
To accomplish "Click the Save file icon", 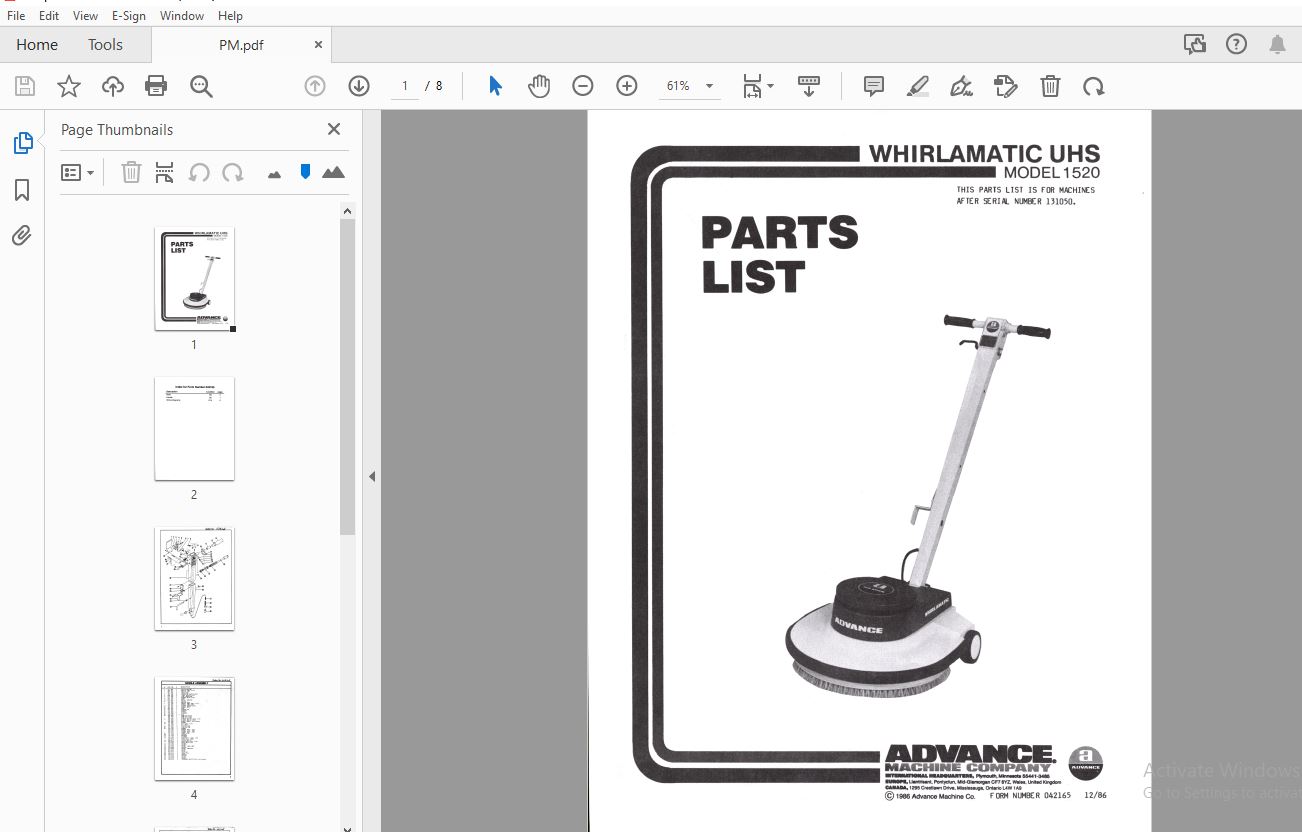I will pos(25,86).
